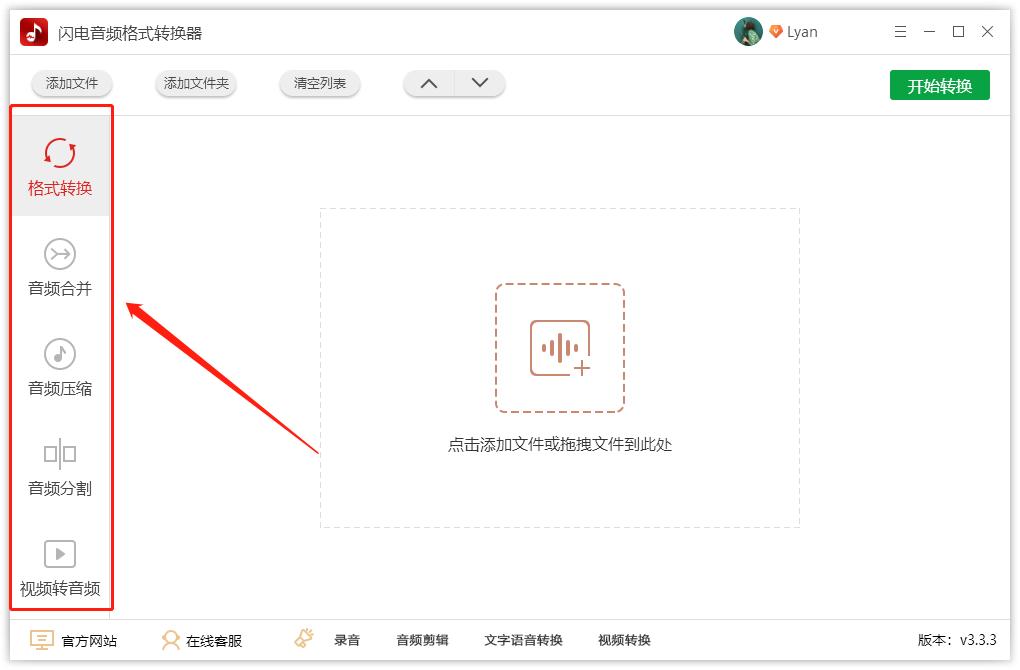Switch to 音频压缩 (Audio Compression)
Screen dimensions: 1020x670
click(60, 365)
